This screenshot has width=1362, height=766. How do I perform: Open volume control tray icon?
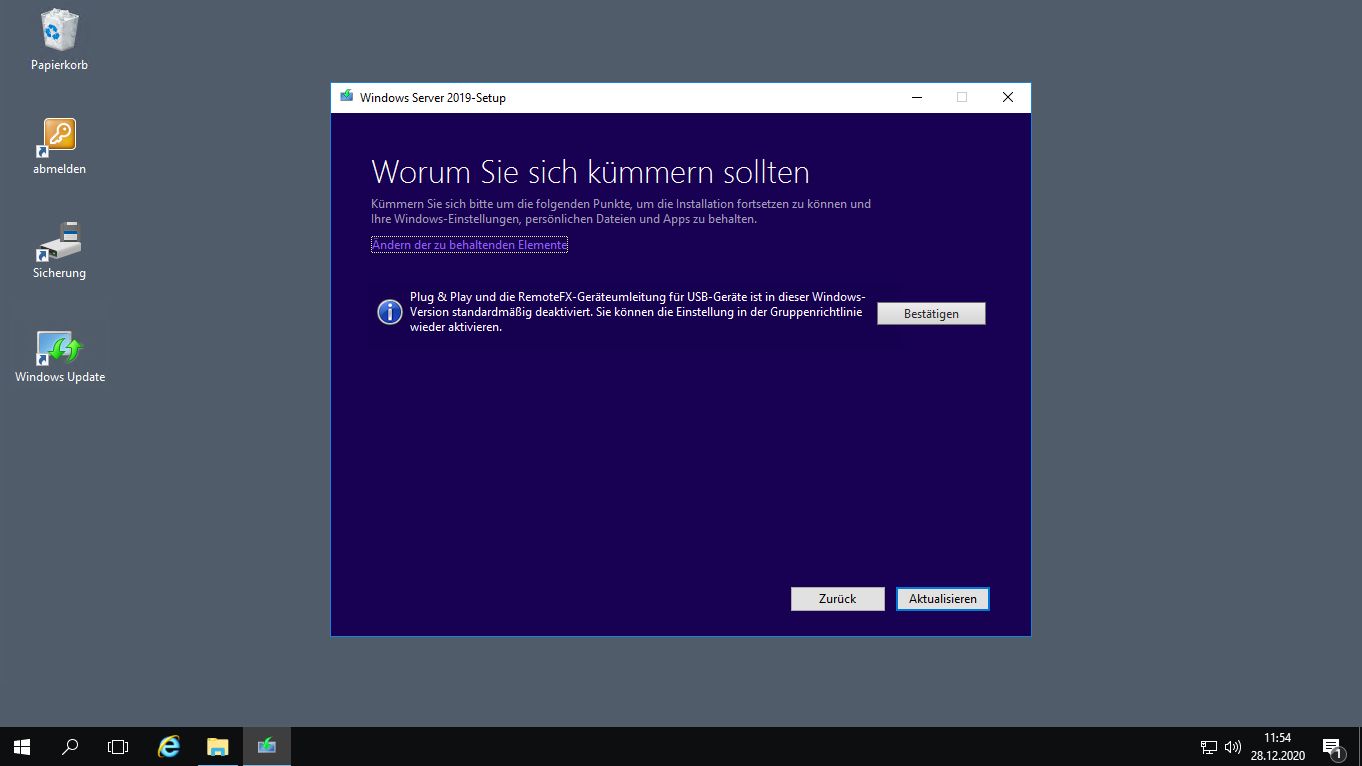(x=1233, y=747)
